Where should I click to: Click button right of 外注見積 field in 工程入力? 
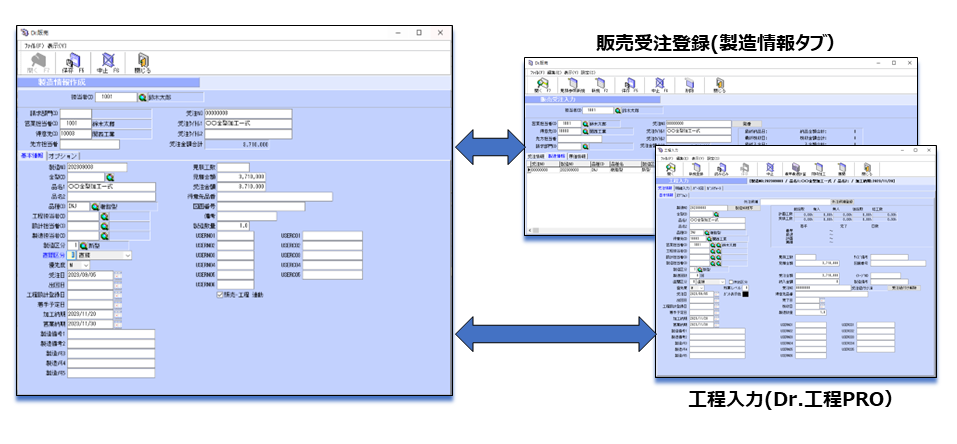842,202
